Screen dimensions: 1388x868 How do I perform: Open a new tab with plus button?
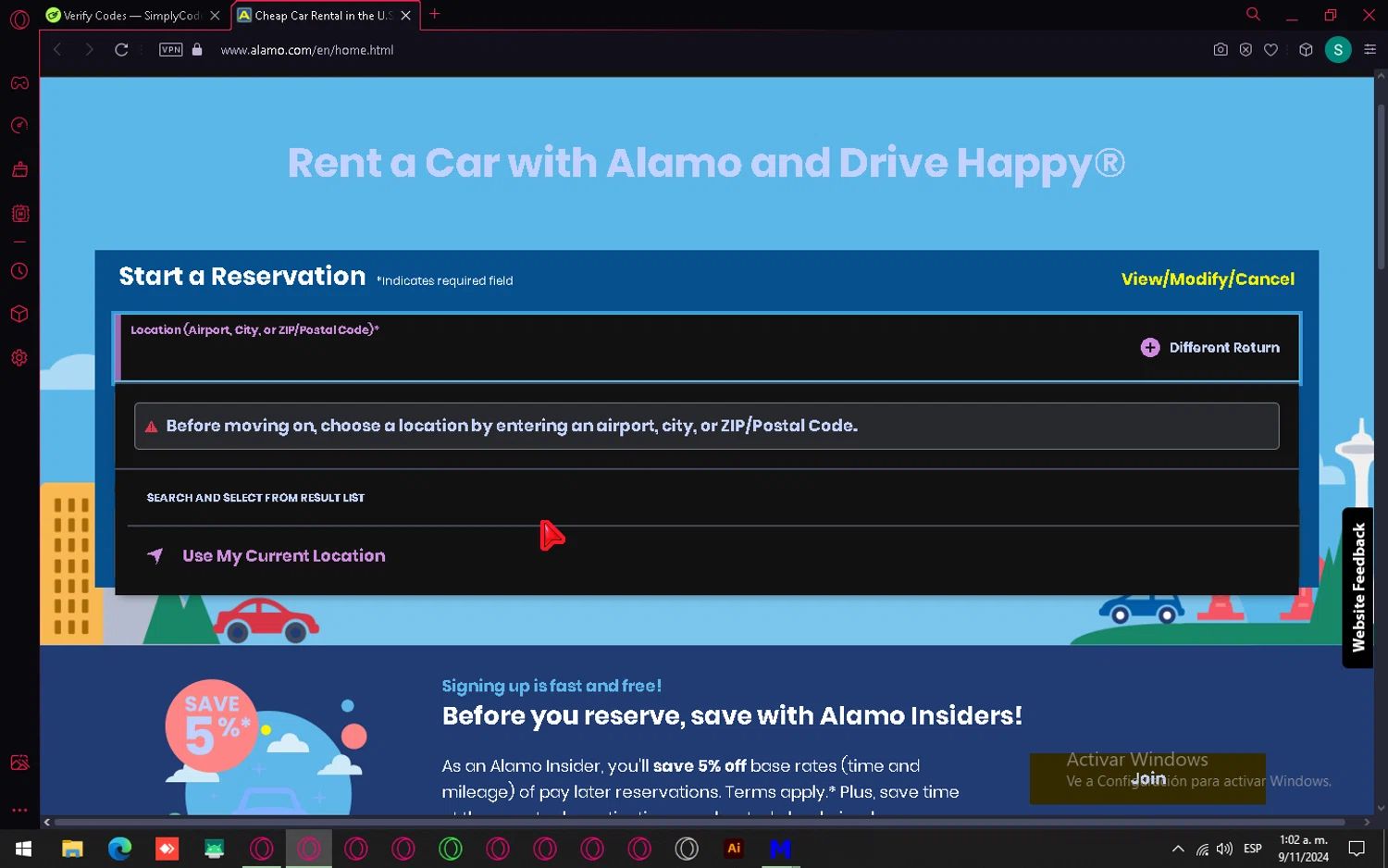coord(435,14)
